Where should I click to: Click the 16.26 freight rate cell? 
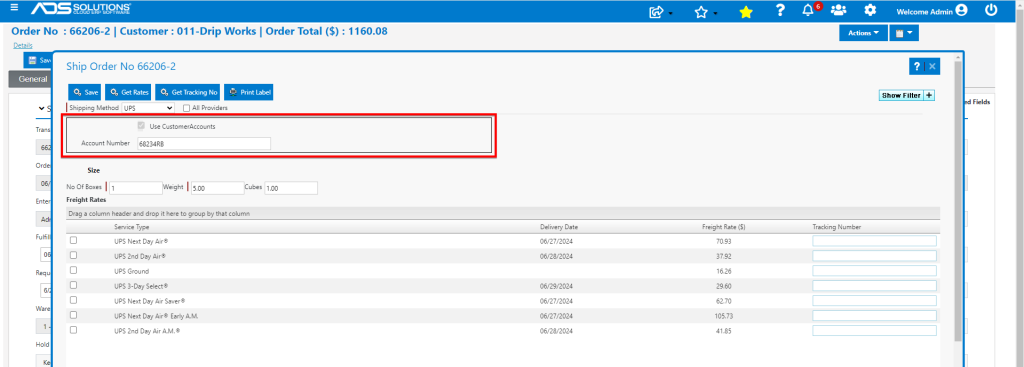pos(724,271)
